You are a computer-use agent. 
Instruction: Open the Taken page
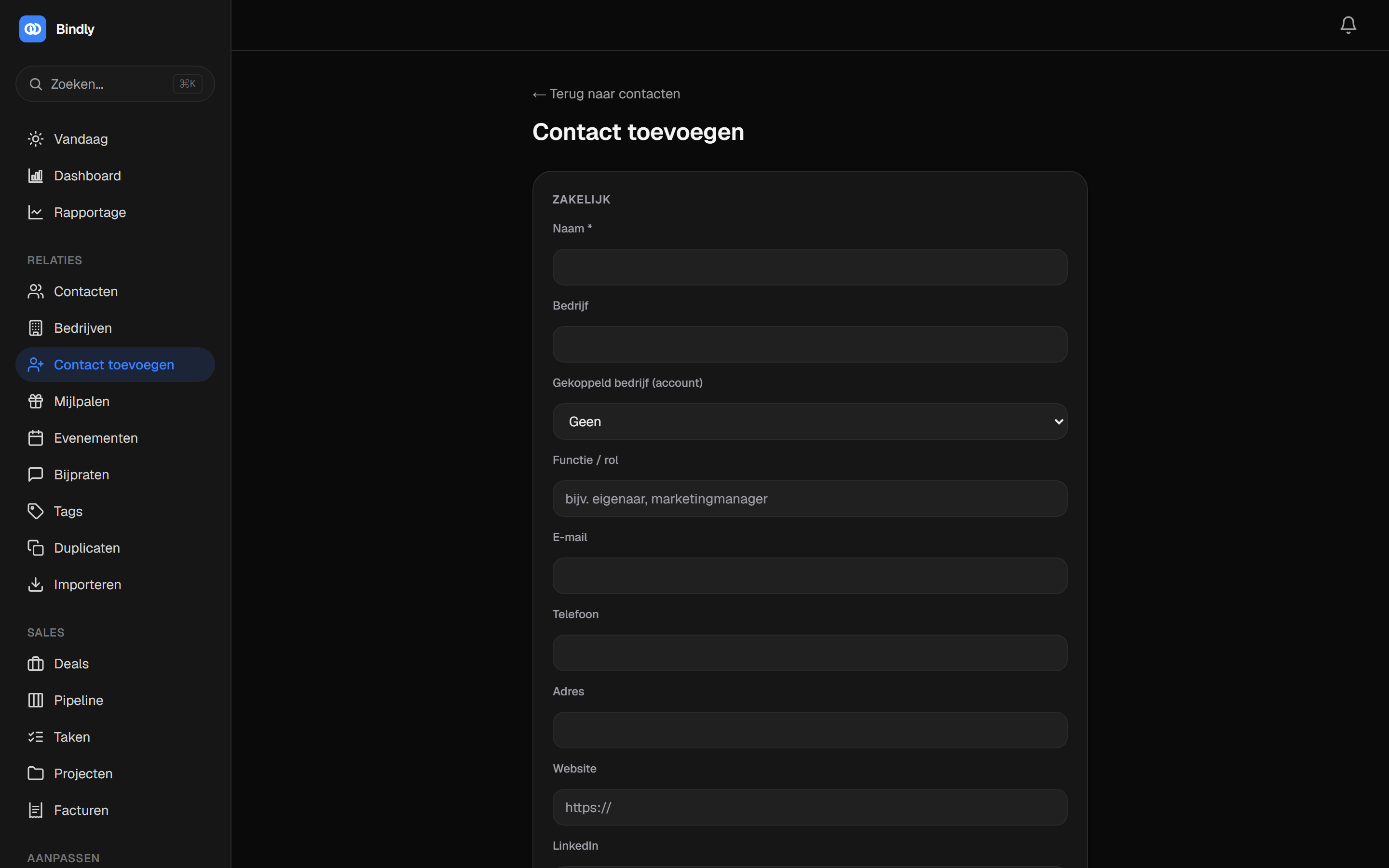(115, 737)
